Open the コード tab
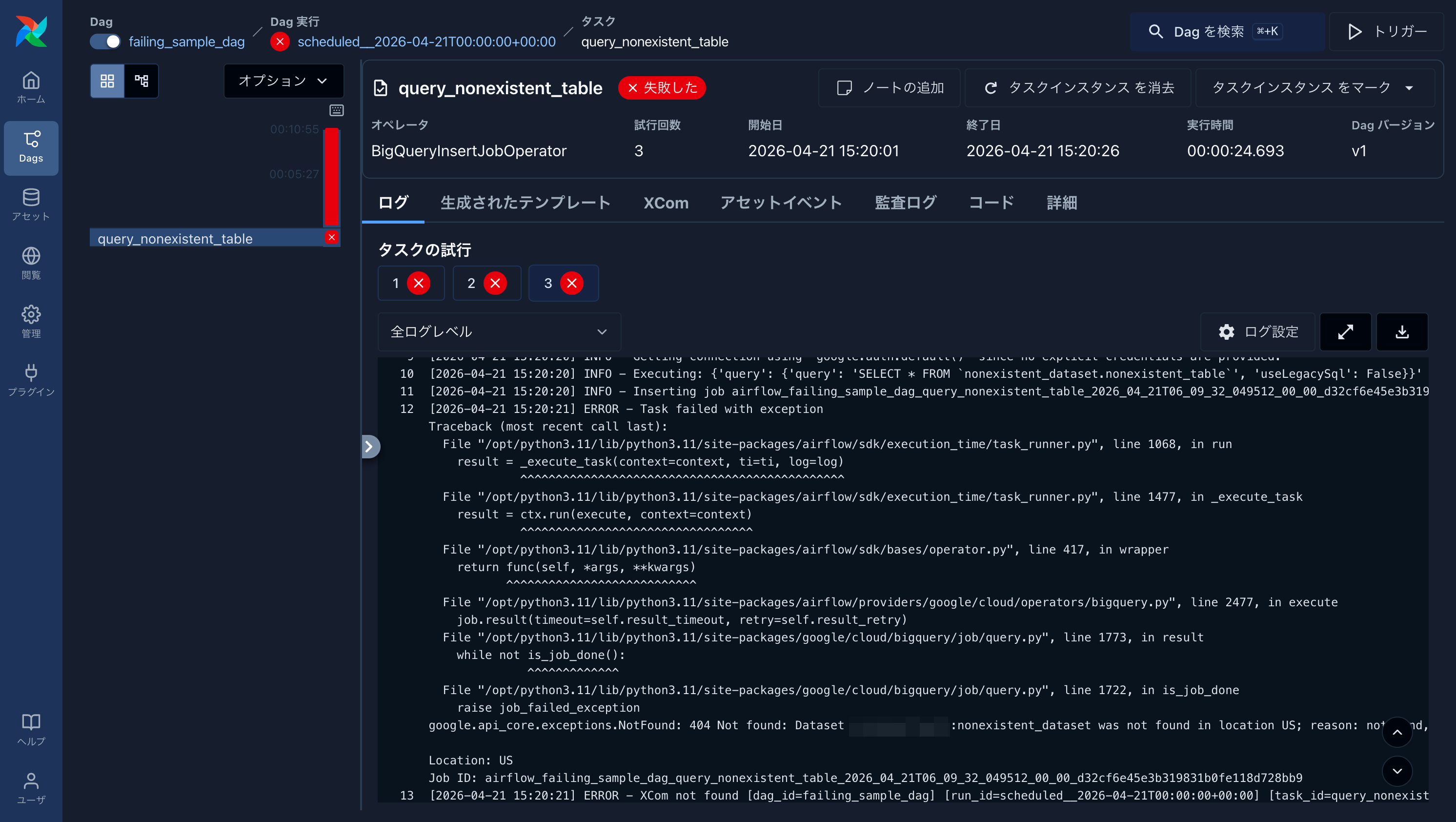The height and width of the screenshot is (822, 1456). (x=990, y=203)
